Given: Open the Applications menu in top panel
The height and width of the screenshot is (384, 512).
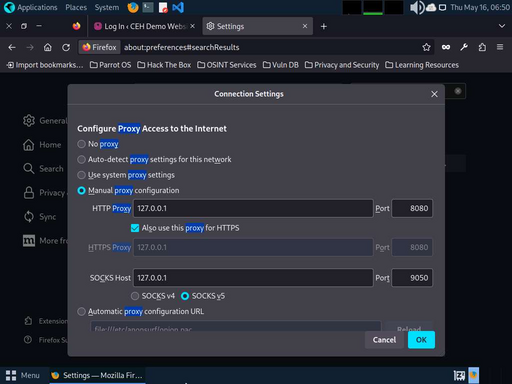Looking at the screenshot, I should [31, 7].
